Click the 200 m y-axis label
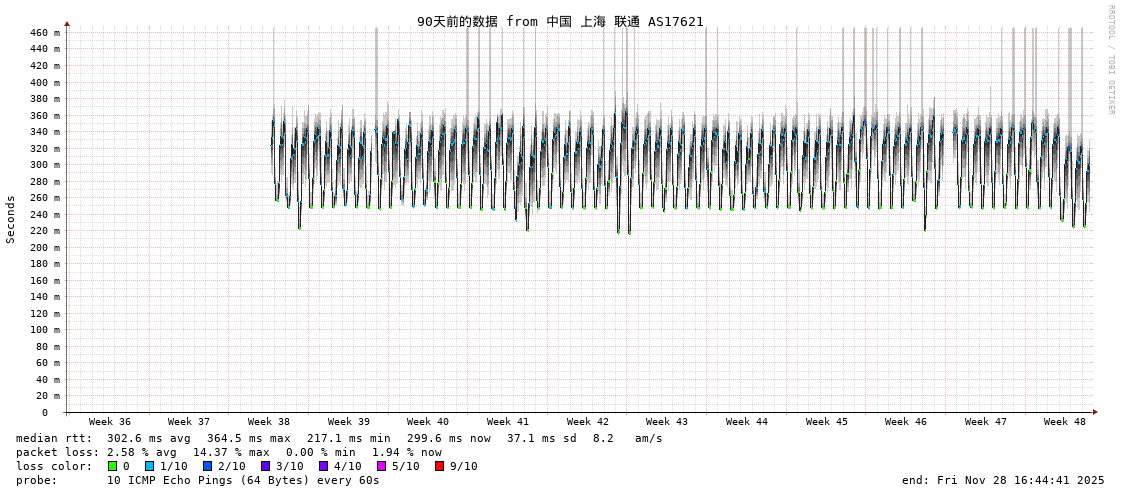 pos(44,247)
